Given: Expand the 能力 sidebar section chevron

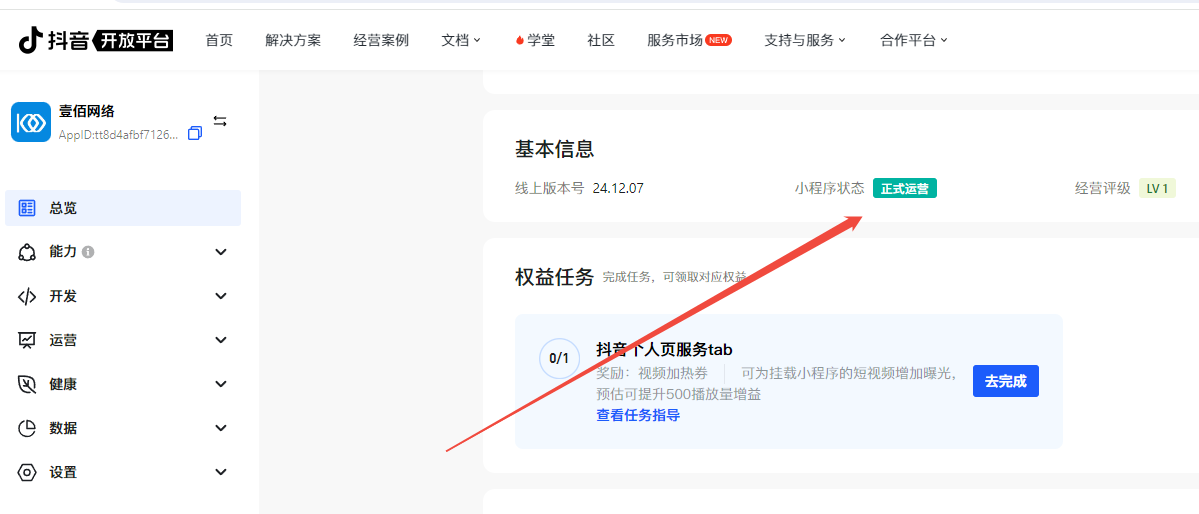Looking at the screenshot, I should pyautogui.click(x=221, y=252).
